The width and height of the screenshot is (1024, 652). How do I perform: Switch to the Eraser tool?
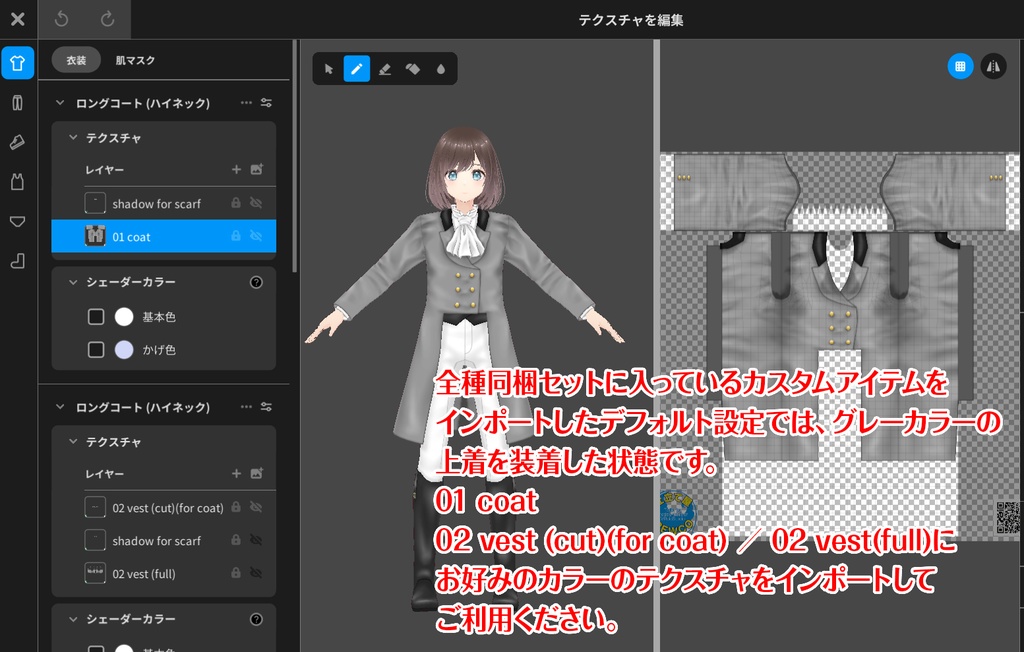[385, 68]
